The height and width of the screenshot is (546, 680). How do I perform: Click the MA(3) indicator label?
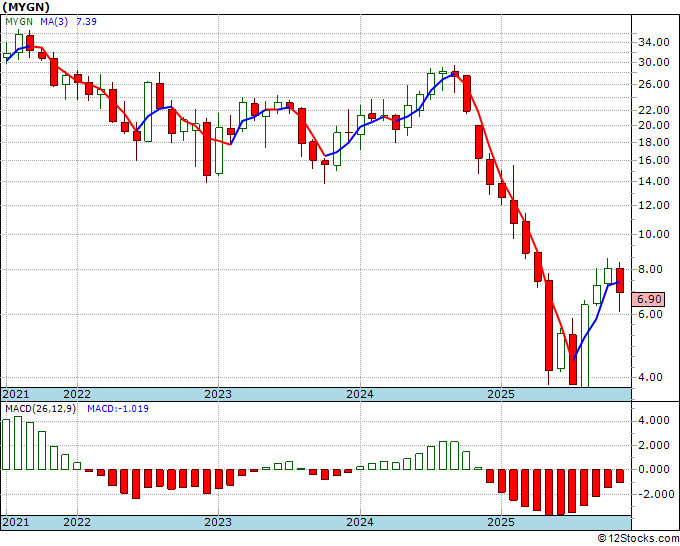(54, 22)
